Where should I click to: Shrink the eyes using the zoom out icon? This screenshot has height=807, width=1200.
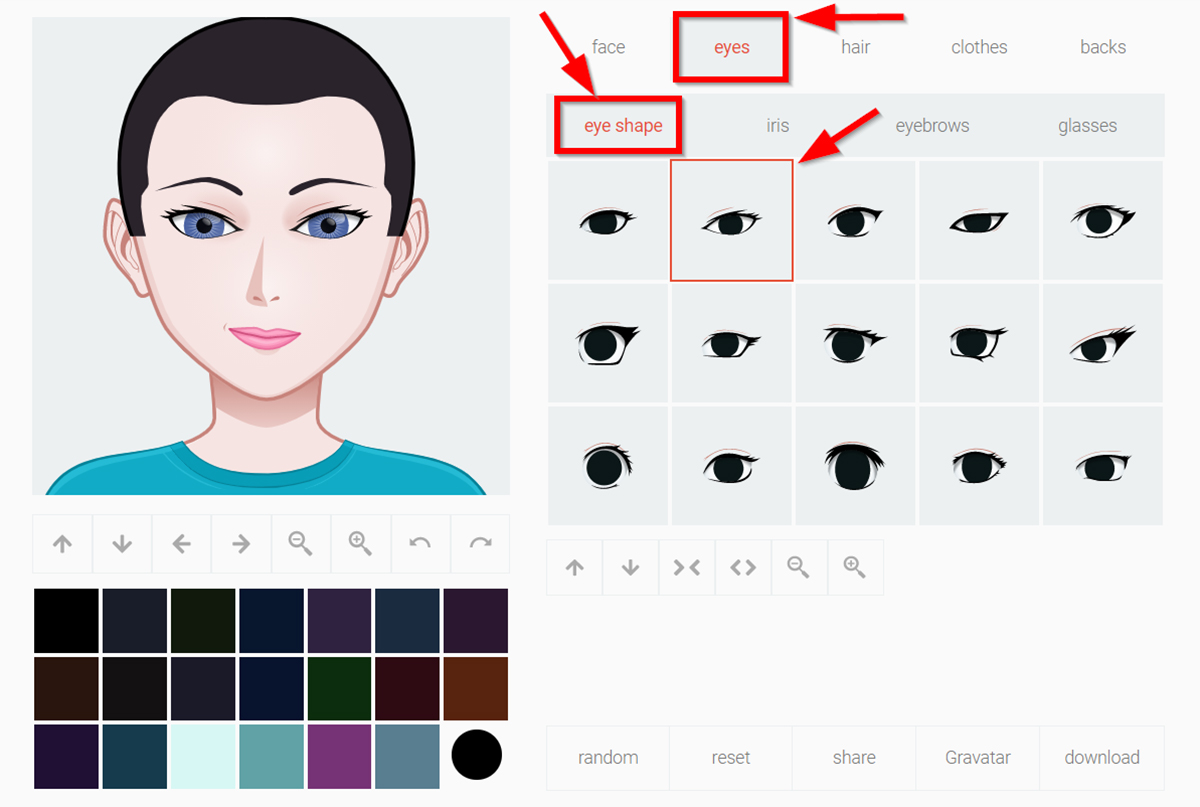tap(799, 567)
